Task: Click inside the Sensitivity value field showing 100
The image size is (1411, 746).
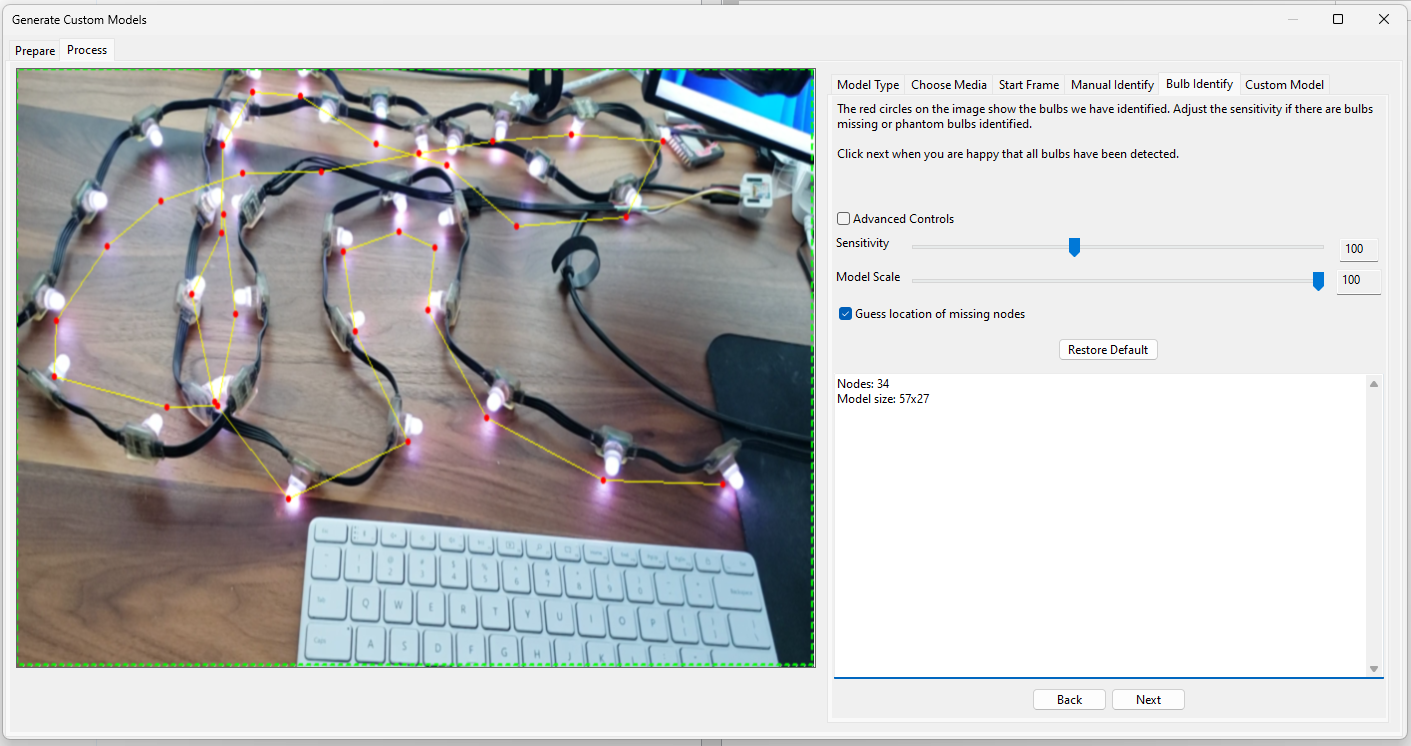Action: [x=1357, y=248]
